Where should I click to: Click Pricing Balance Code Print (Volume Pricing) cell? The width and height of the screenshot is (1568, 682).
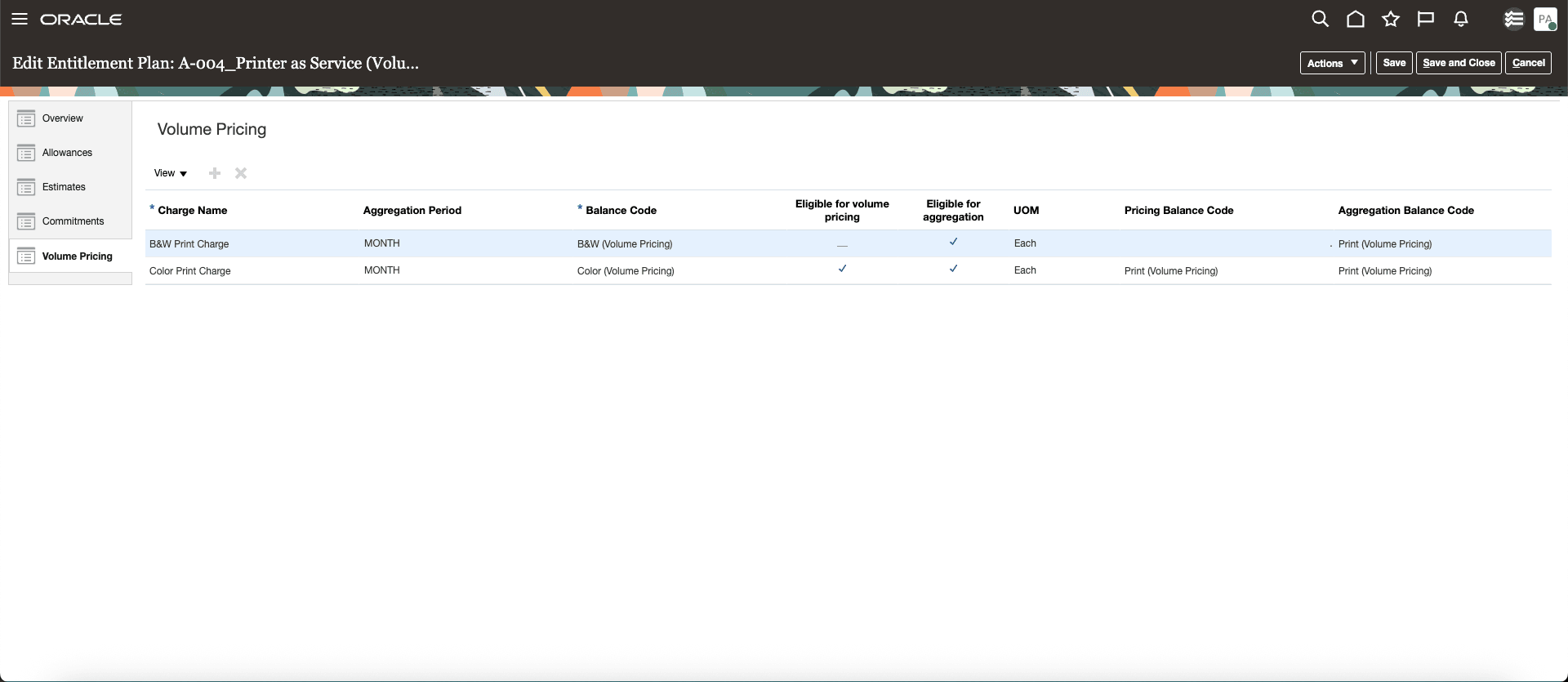click(x=1170, y=271)
